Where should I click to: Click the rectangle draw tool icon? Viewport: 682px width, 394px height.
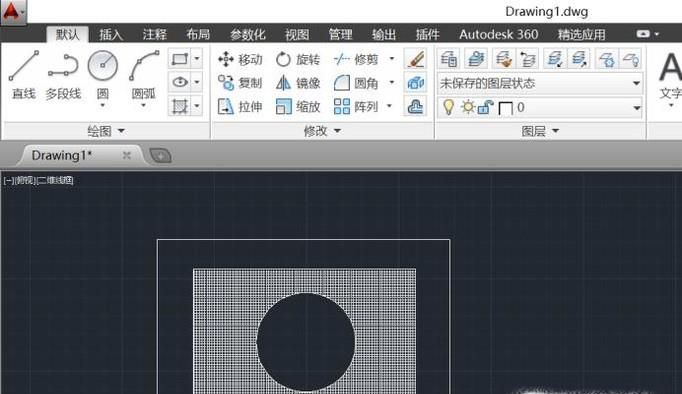click(x=180, y=58)
